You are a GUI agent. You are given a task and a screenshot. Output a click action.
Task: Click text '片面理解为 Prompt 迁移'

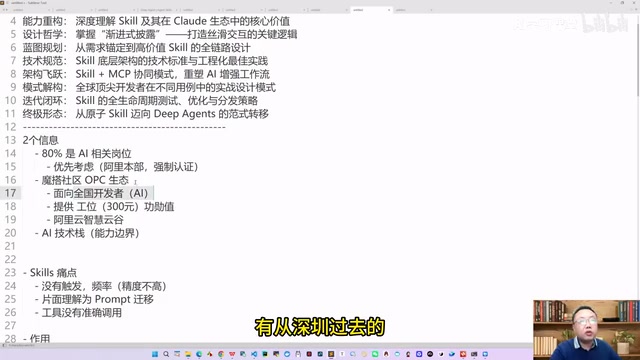98,299
